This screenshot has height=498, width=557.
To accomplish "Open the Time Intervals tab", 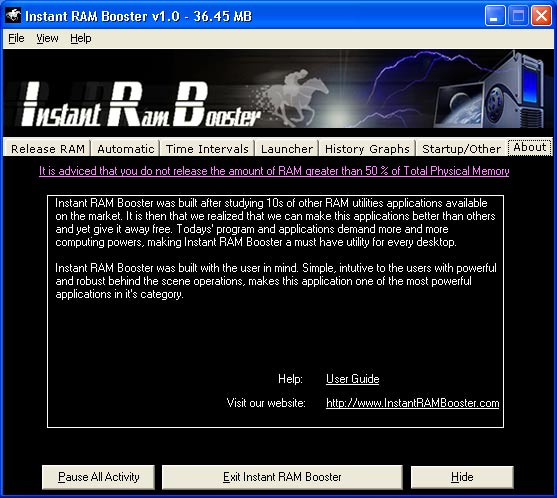I will click(207, 148).
